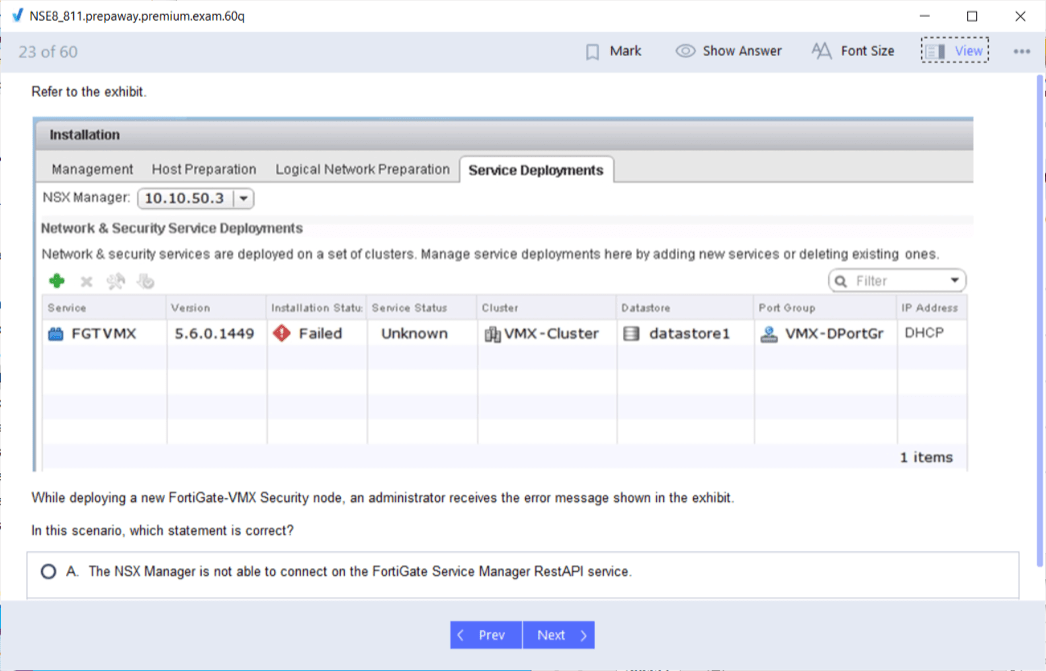This screenshot has height=671, width=1046.
Task: Click inside the Filter search field
Action: pyautogui.click(x=897, y=281)
